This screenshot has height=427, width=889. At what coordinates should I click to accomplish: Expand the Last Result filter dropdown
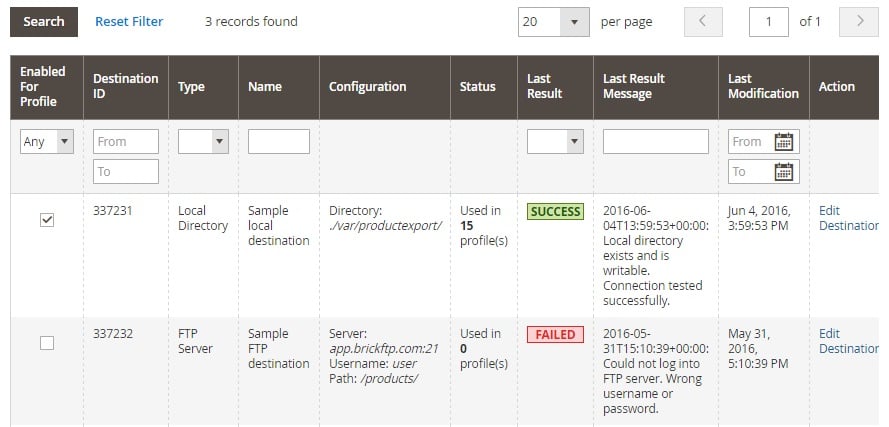[x=555, y=142]
